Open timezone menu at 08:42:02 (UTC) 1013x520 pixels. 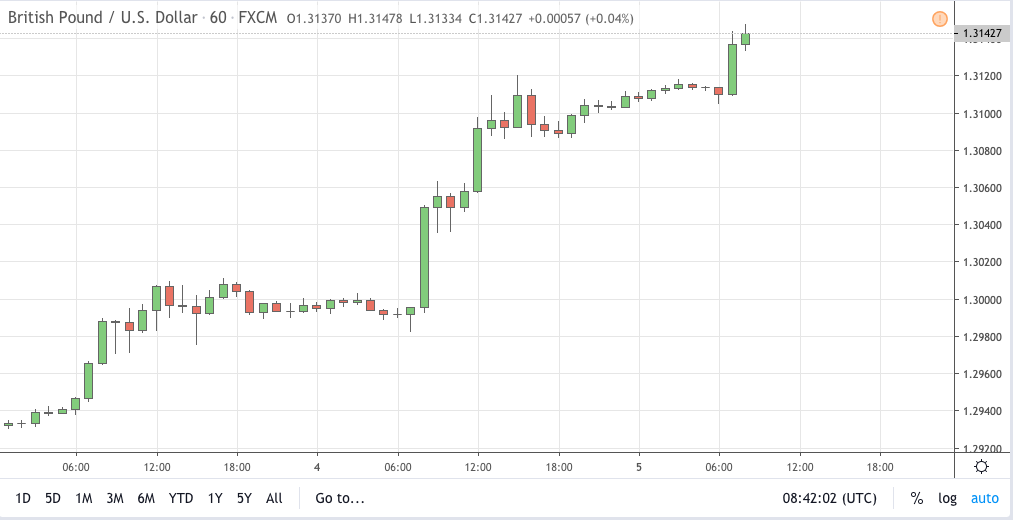pyautogui.click(x=830, y=498)
